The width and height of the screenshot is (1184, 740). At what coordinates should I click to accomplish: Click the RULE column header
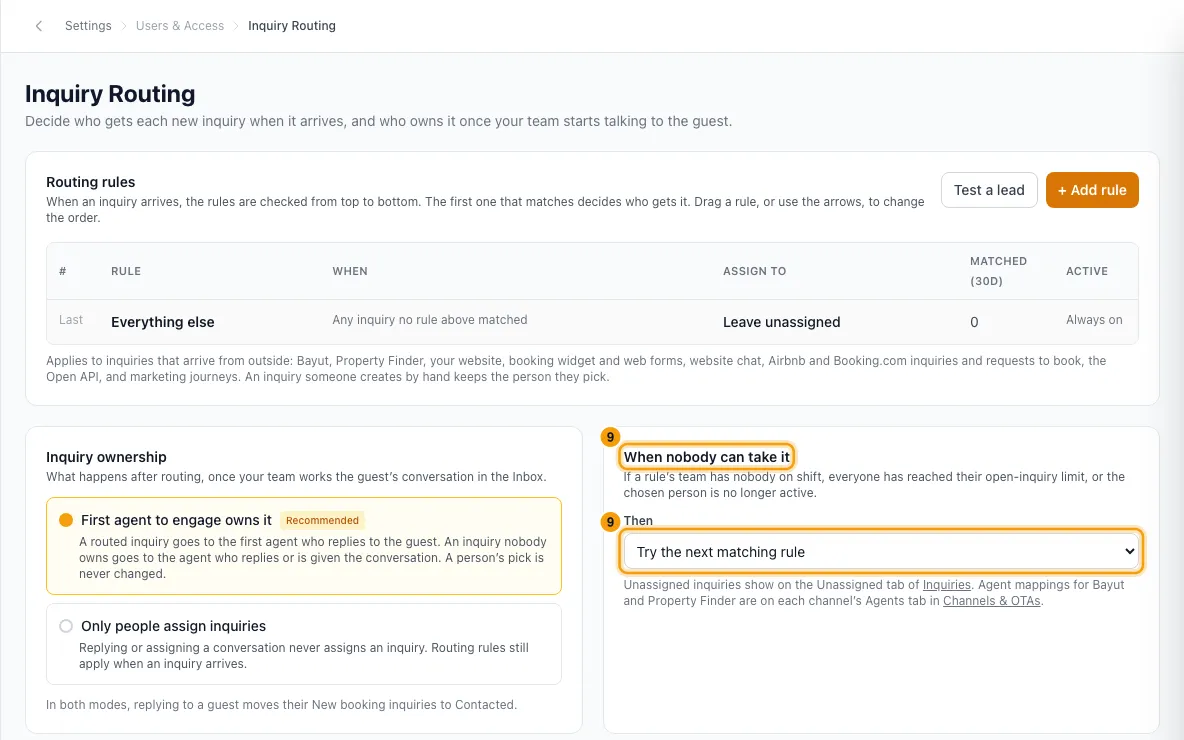coord(126,271)
